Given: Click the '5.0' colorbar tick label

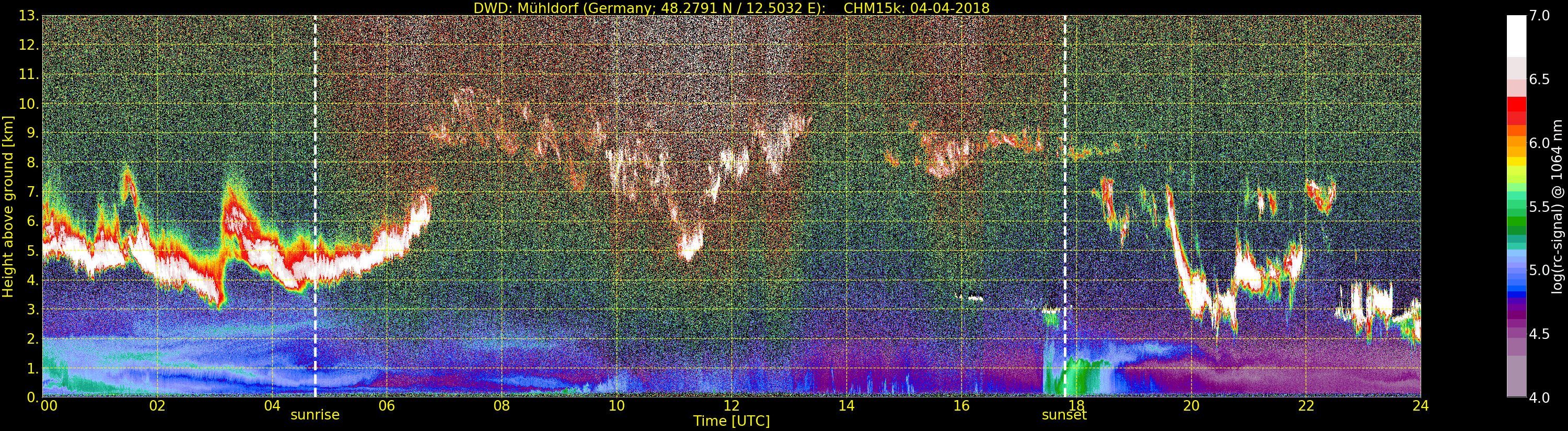Looking at the screenshot, I should click(x=1539, y=270).
